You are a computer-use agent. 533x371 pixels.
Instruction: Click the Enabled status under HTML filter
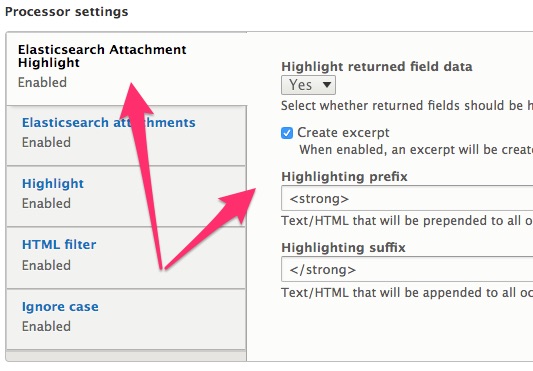pos(46,265)
